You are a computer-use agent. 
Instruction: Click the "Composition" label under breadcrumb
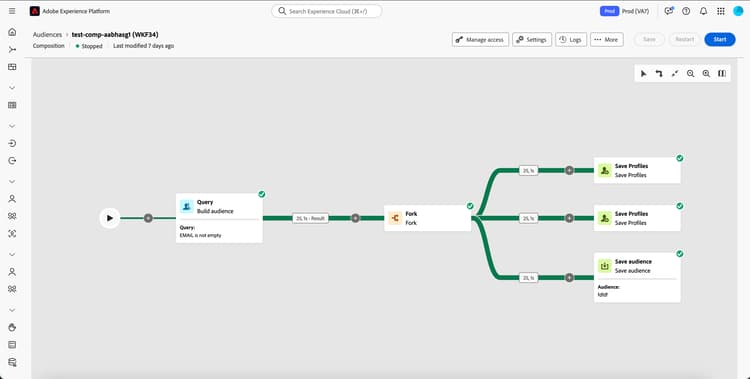point(49,46)
